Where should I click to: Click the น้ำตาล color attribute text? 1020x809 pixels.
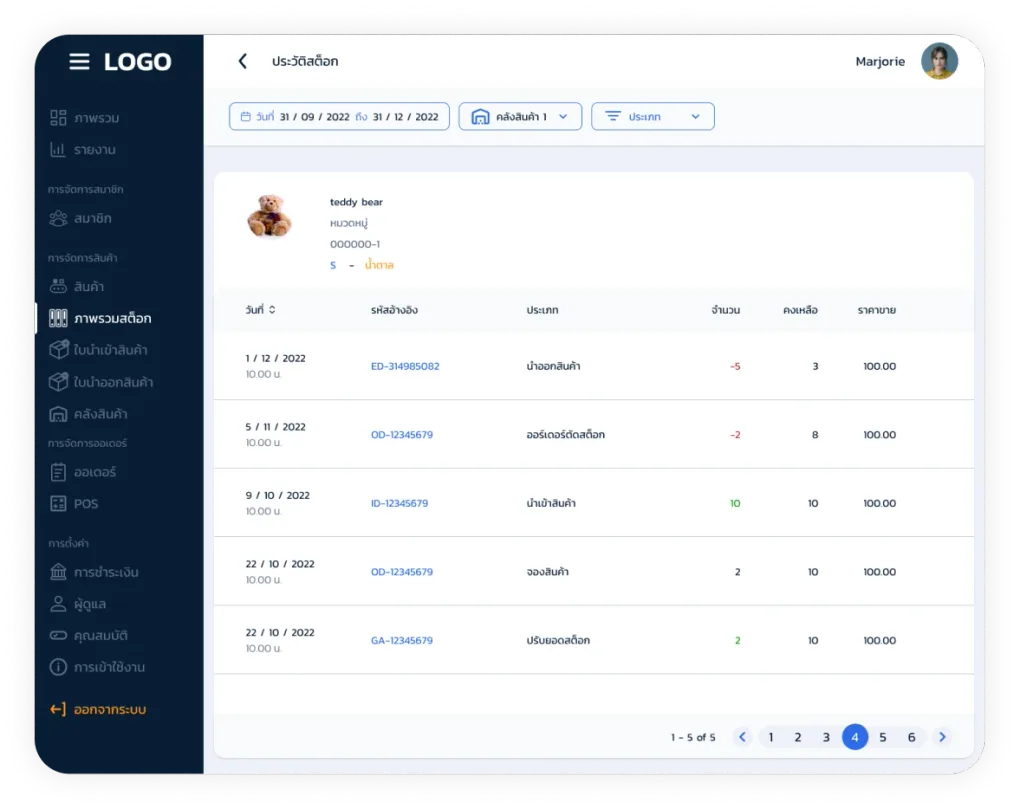pyautogui.click(x=379, y=265)
